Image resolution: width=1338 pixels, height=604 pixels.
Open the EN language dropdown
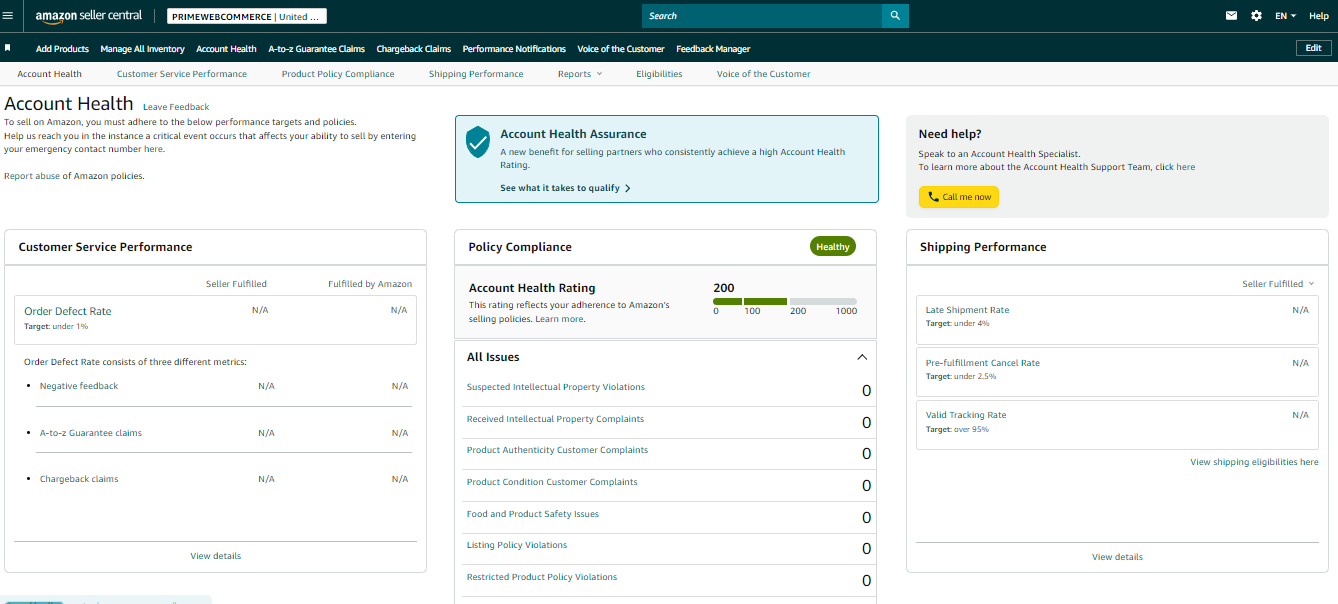1285,16
